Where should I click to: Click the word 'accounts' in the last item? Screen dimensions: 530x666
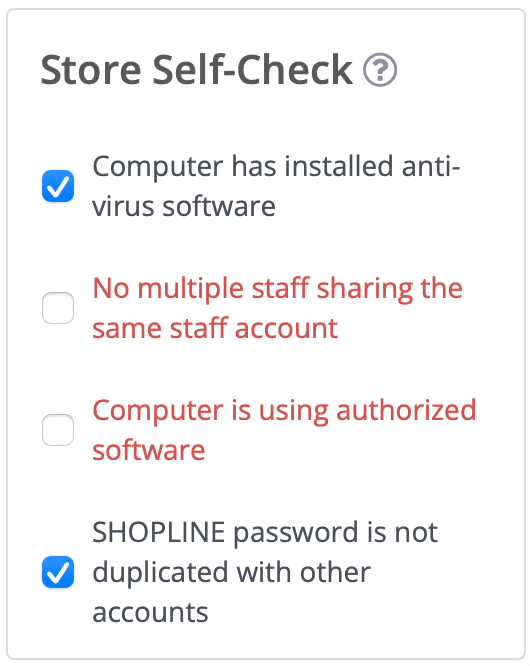pyautogui.click(x=150, y=612)
